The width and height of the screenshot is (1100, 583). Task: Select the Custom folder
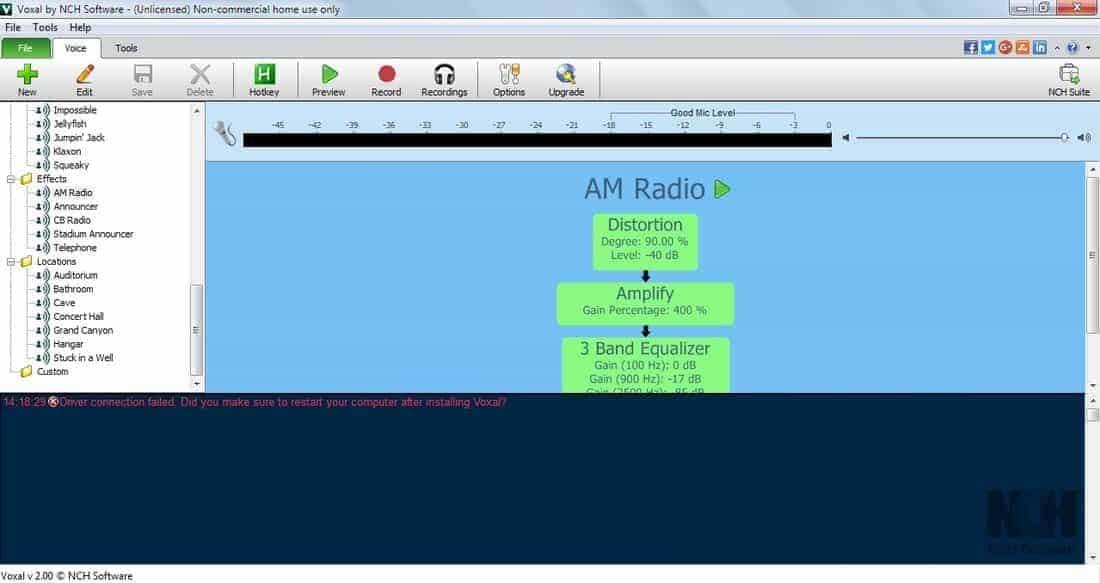52,372
